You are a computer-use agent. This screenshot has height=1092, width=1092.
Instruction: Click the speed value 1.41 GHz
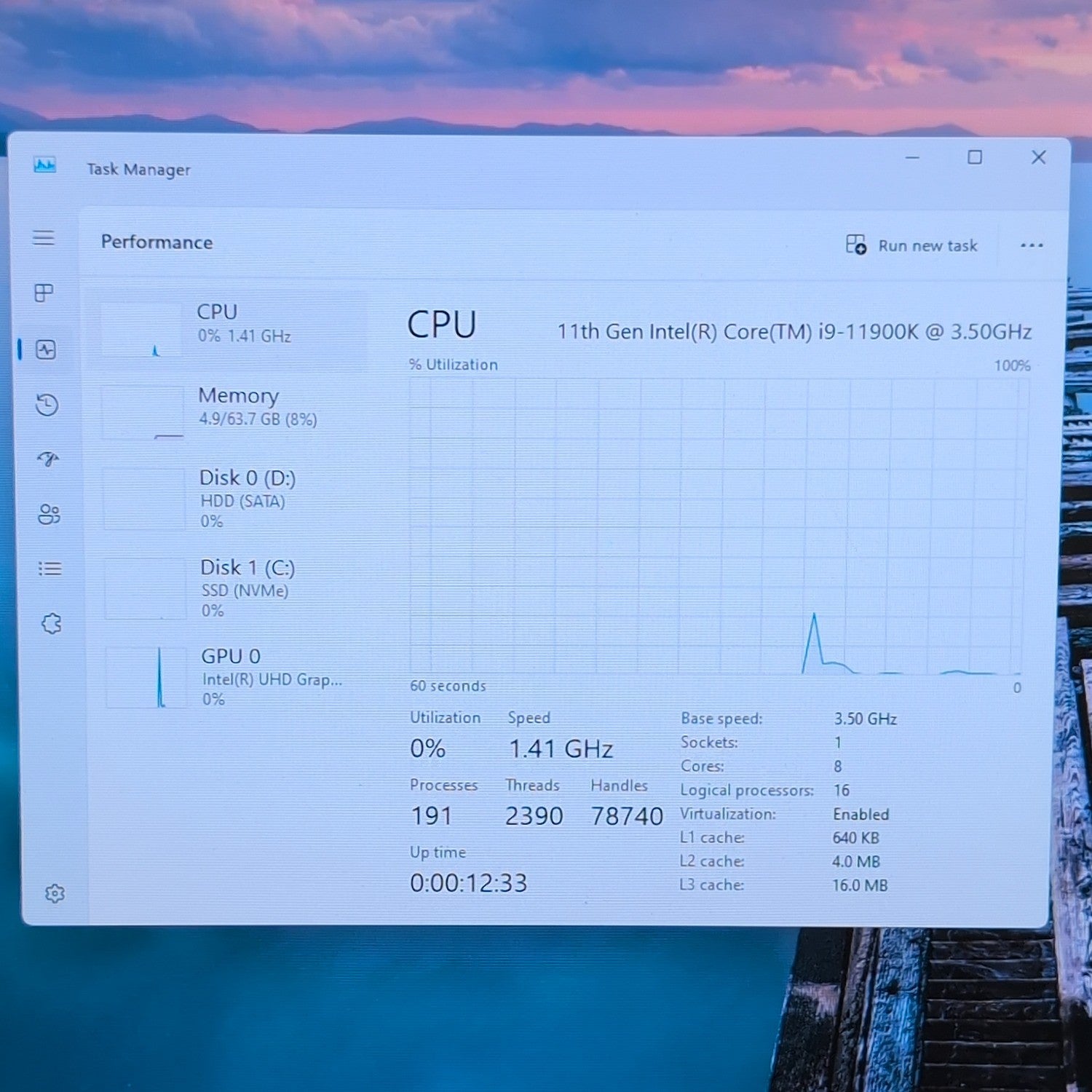pos(561,748)
